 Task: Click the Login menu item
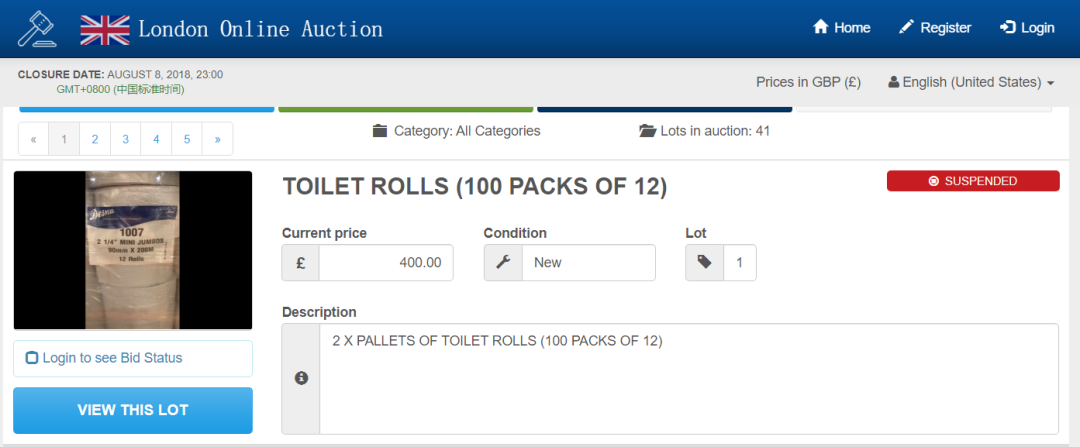pyautogui.click(x=1027, y=28)
